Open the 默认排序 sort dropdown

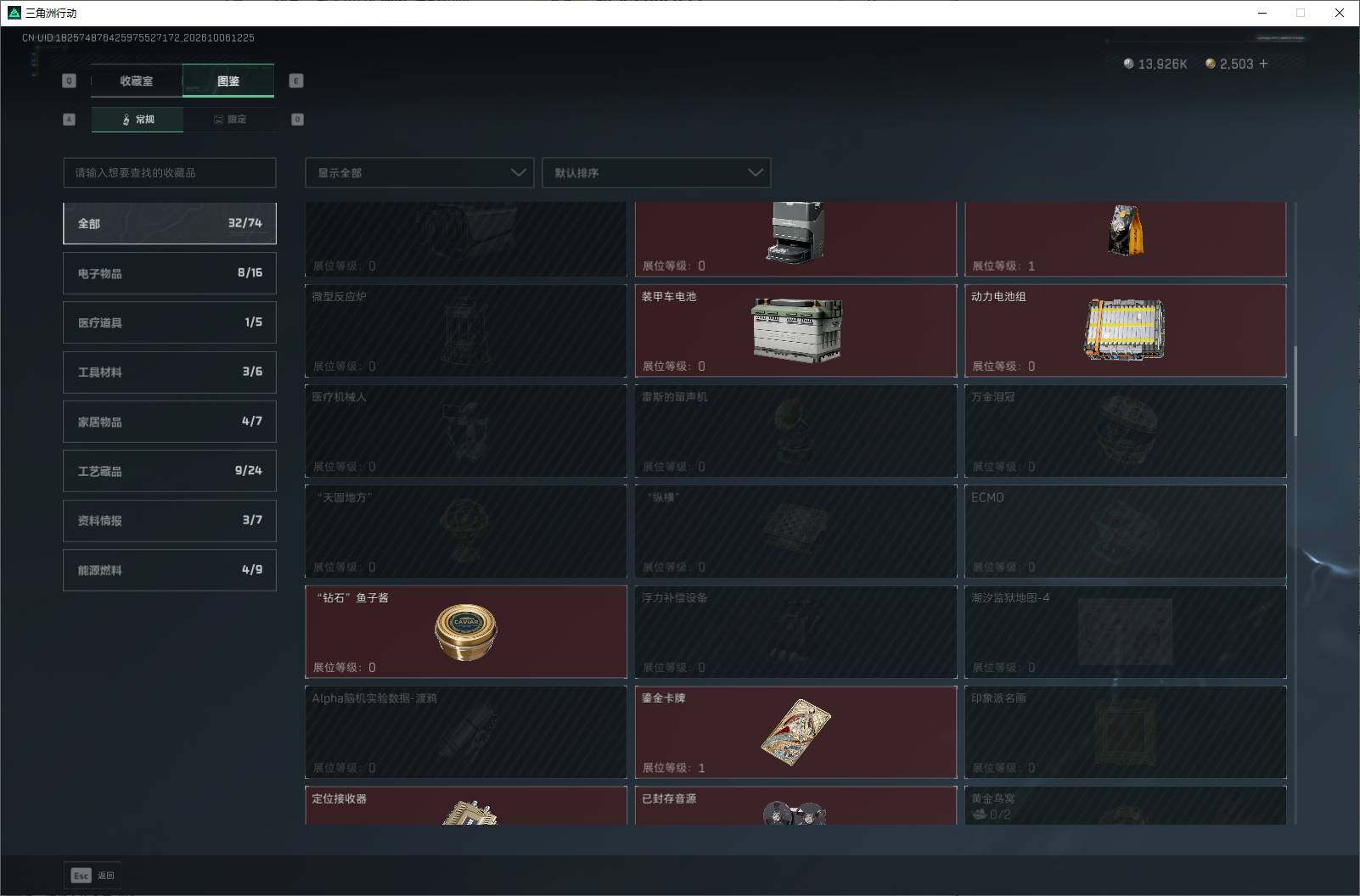(656, 172)
